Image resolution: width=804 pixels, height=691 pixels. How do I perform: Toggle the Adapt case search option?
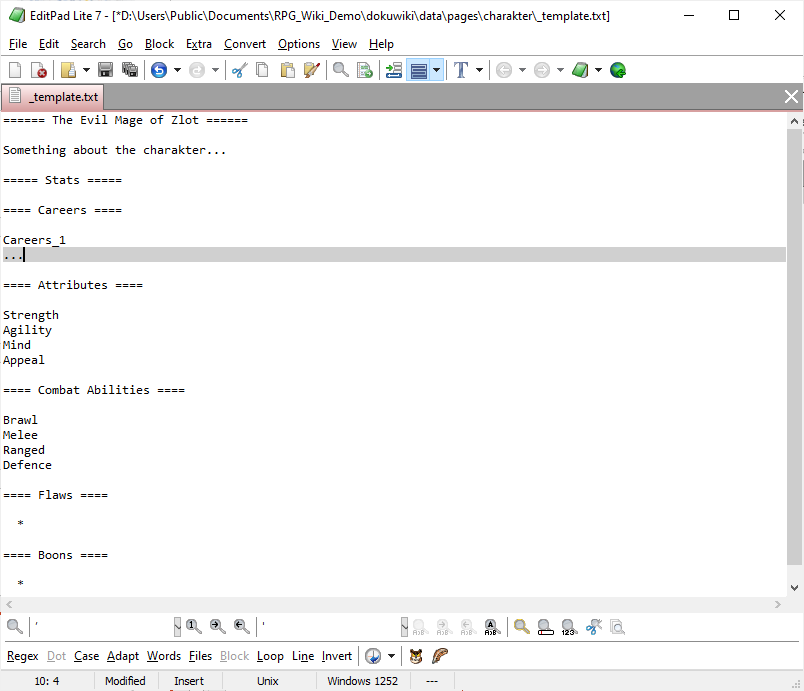123,656
